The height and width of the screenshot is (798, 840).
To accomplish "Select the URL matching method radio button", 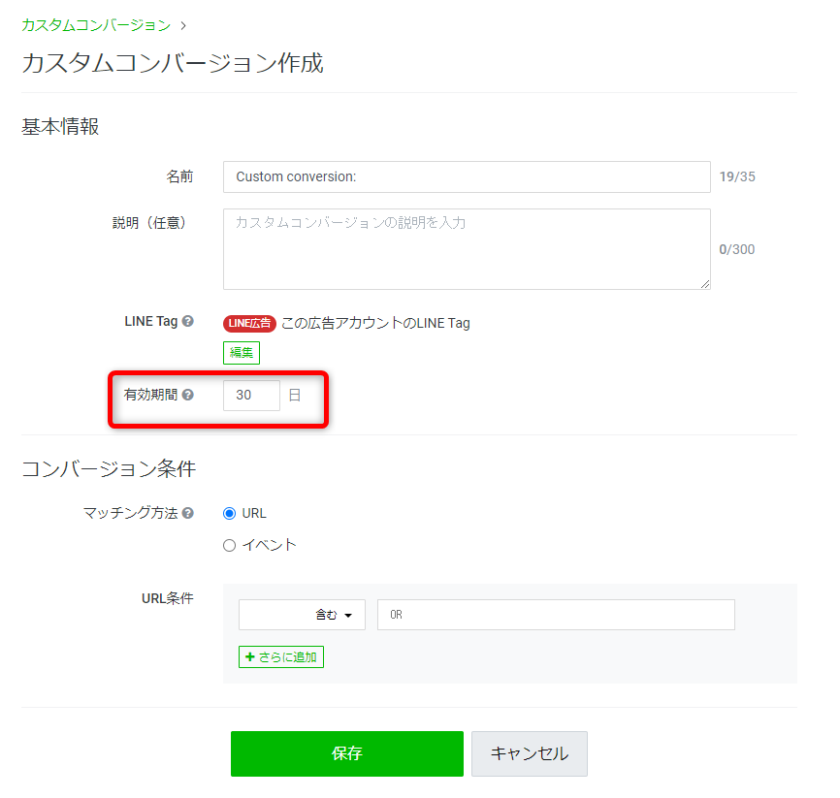I will click(x=230, y=513).
